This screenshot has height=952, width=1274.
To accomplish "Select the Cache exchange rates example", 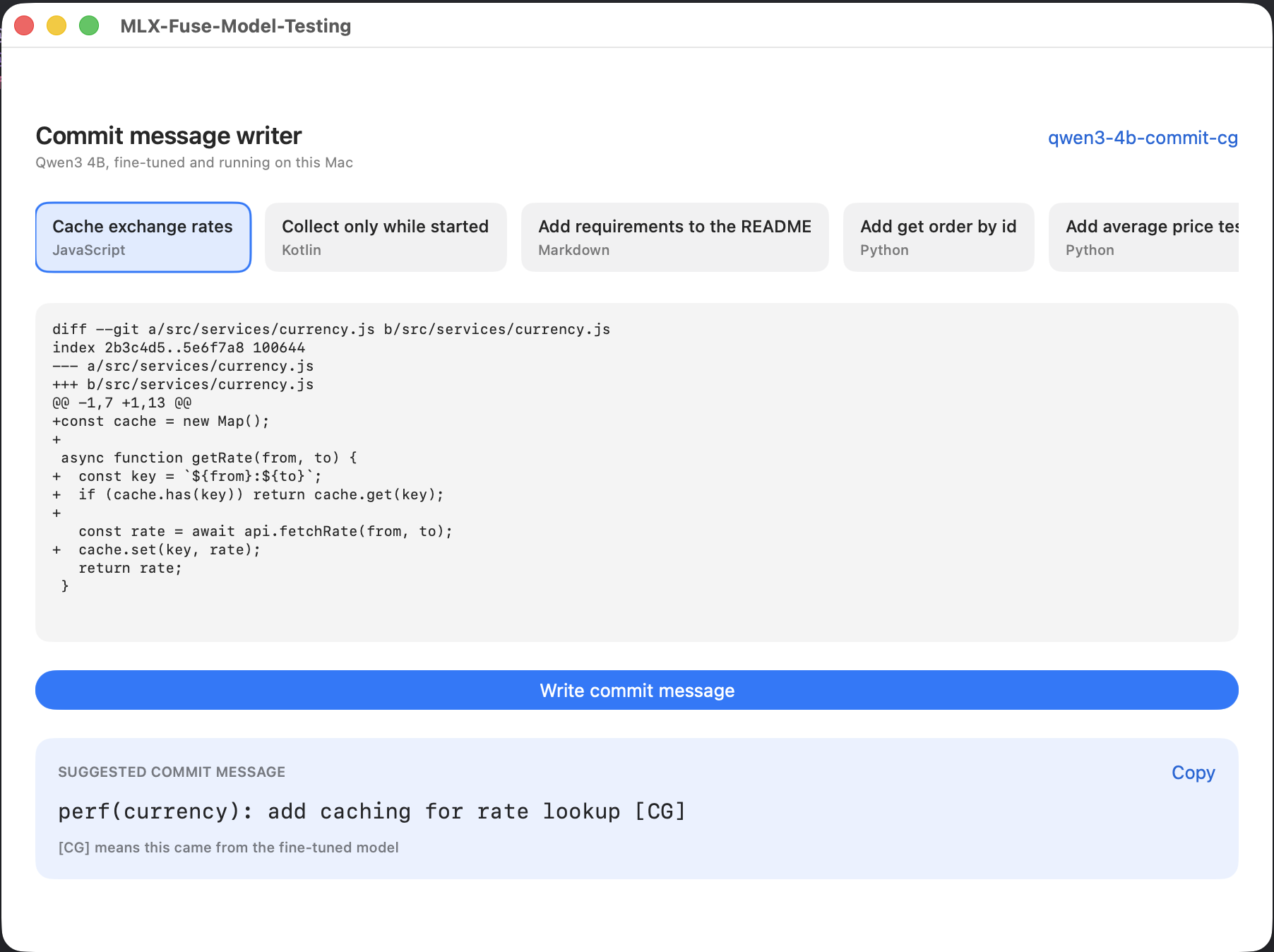I will pos(143,237).
